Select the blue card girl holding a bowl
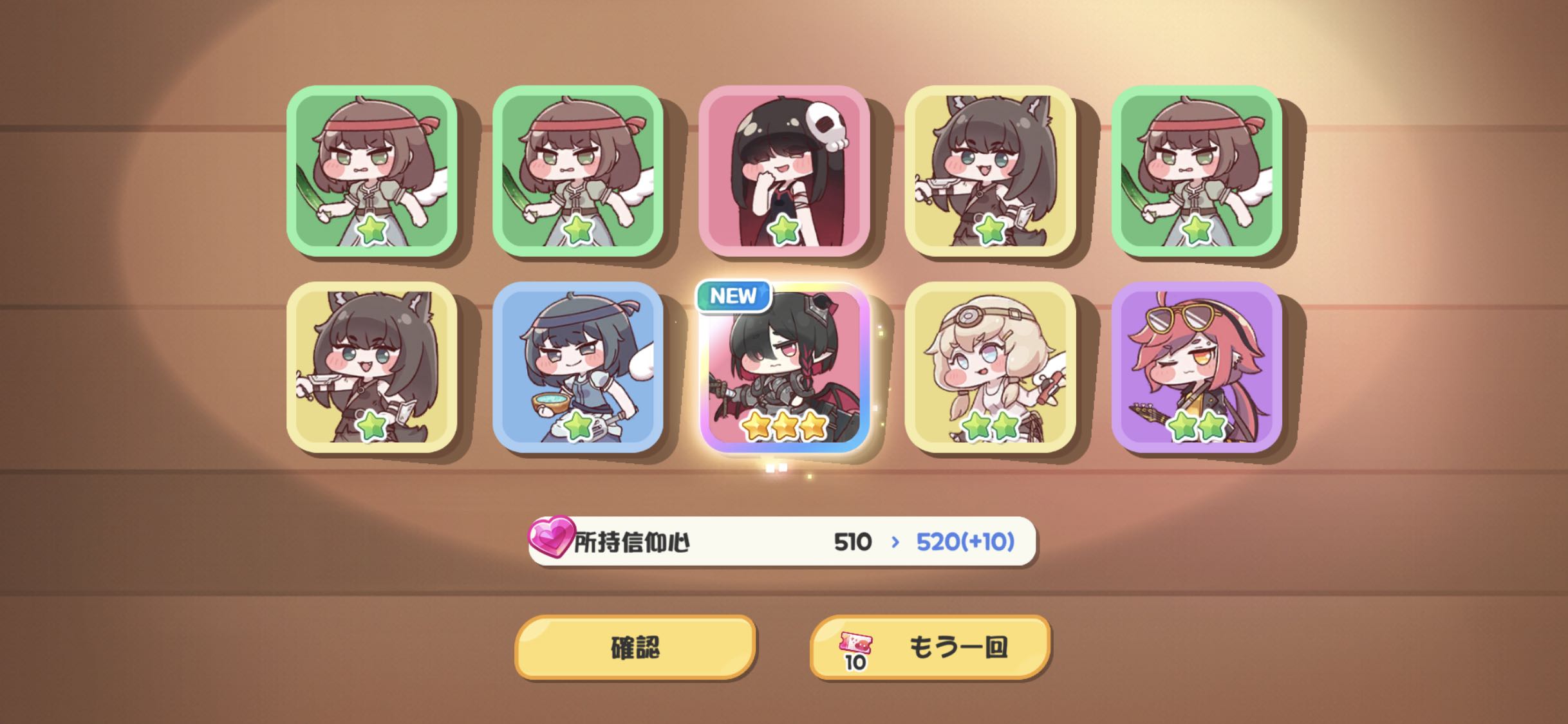 (x=578, y=367)
